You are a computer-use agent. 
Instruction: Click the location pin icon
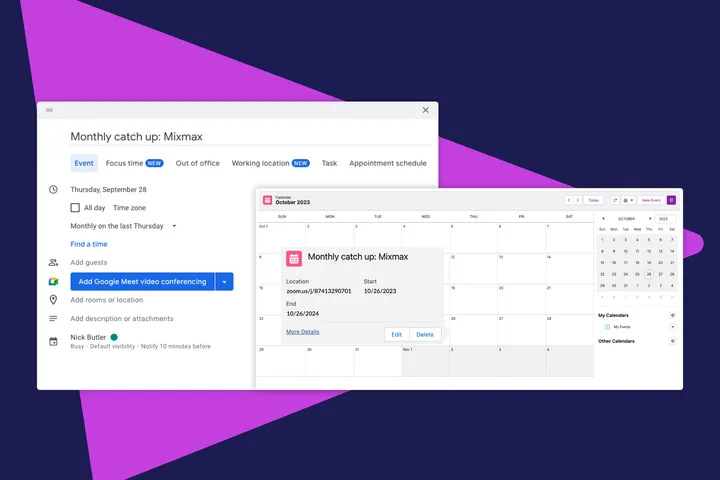(x=53, y=300)
